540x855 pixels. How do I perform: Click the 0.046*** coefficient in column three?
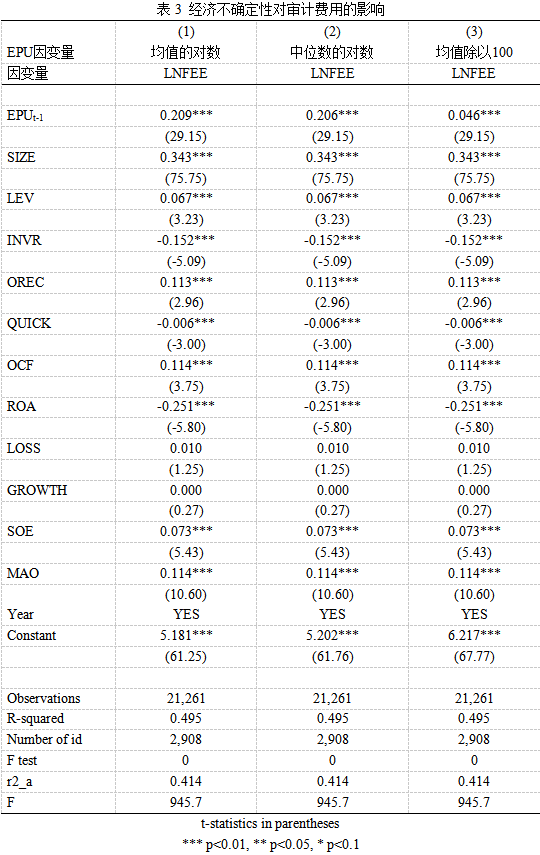pyautogui.click(x=474, y=115)
